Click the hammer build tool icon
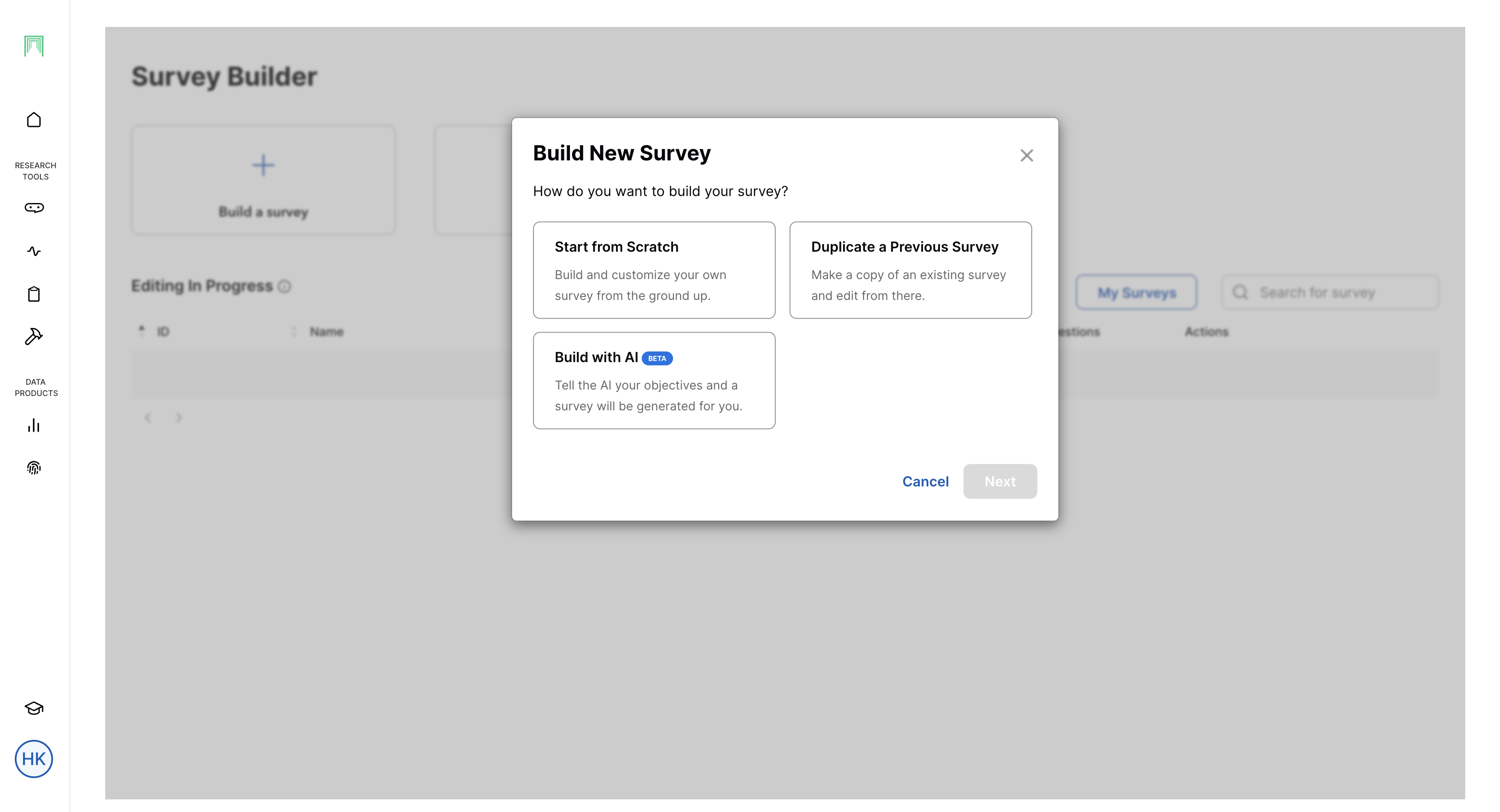Viewport: 1500px width, 812px height. pos(34,336)
